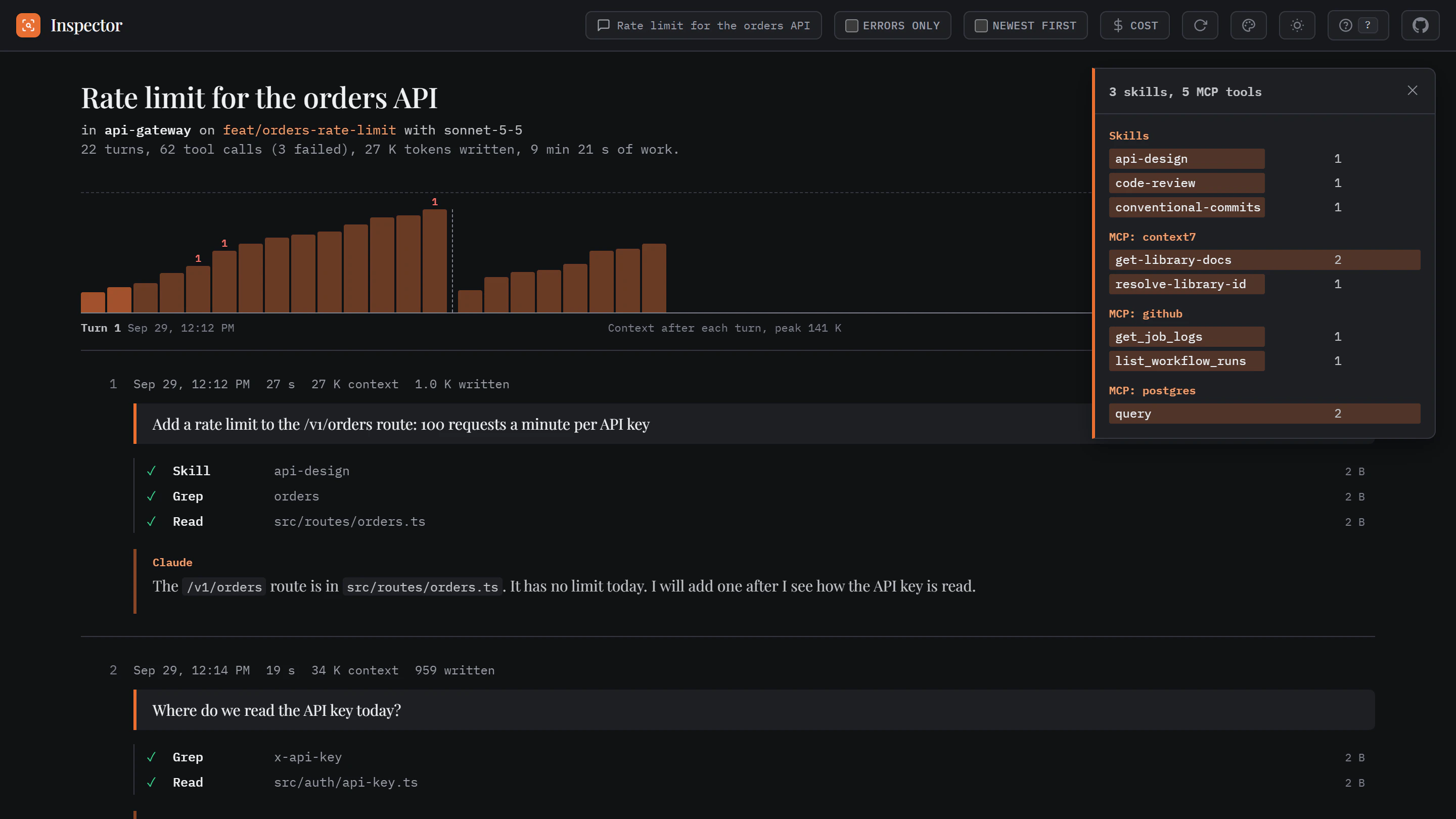Click the Claude response label in turn 1

[172, 562]
